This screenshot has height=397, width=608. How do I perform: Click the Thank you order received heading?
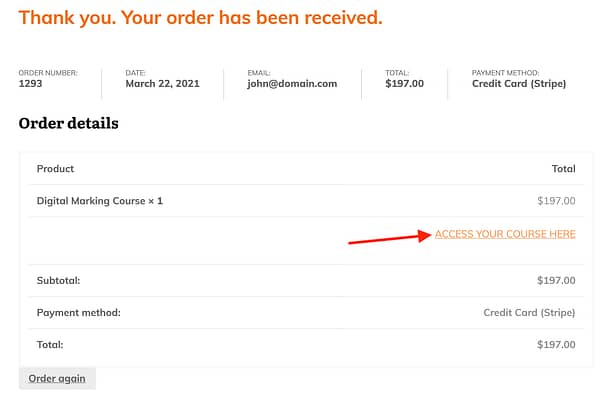(200, 18)
